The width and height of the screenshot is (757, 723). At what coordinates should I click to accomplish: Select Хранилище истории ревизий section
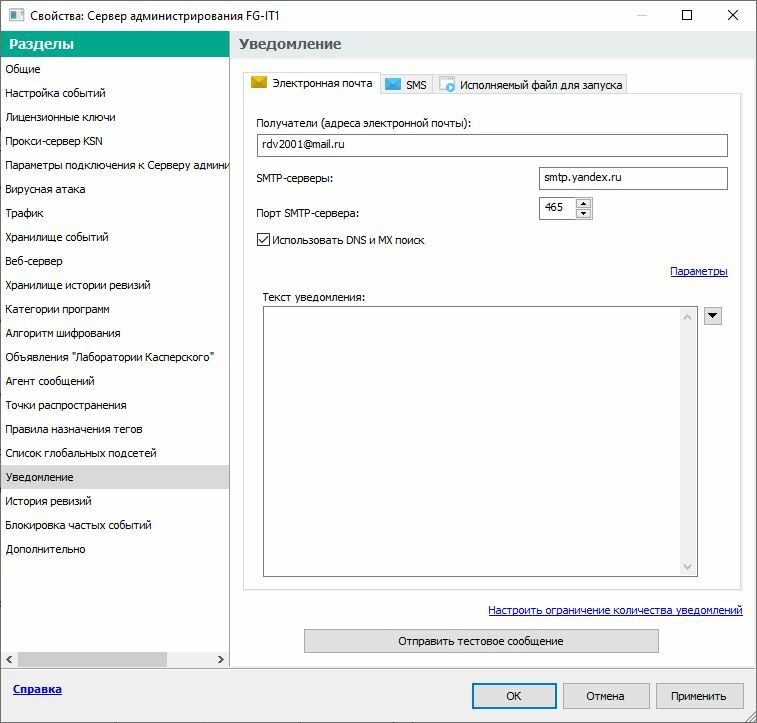pyautogui.click(x=114, y=285)
